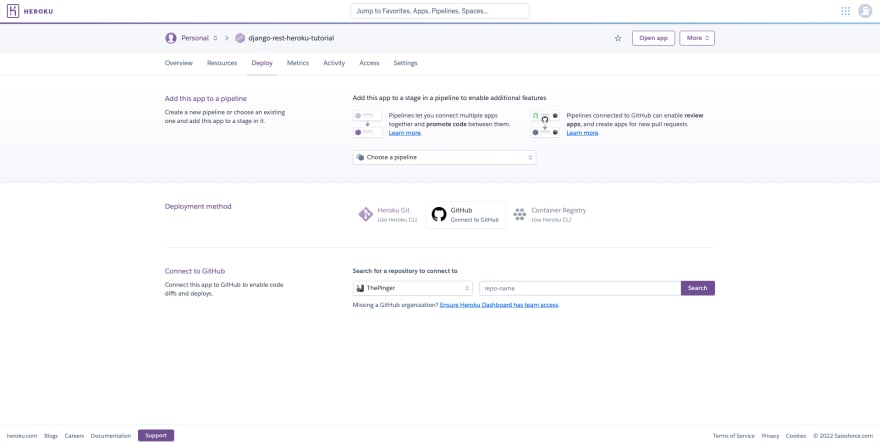Favorite the app with the star icon
This screenshot has width=880, height=446.
click(x=618, y=38)
